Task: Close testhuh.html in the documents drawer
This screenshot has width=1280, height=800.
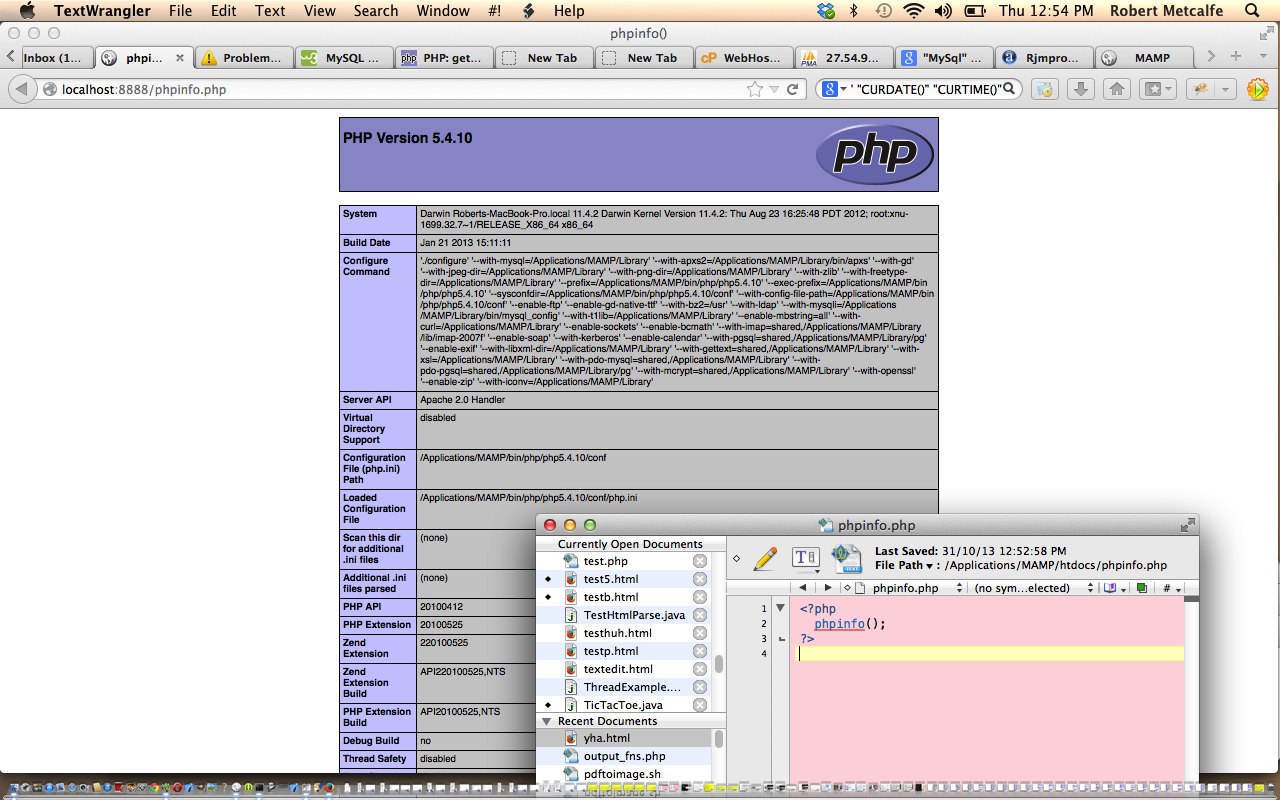Action: (x=700, y=633)
